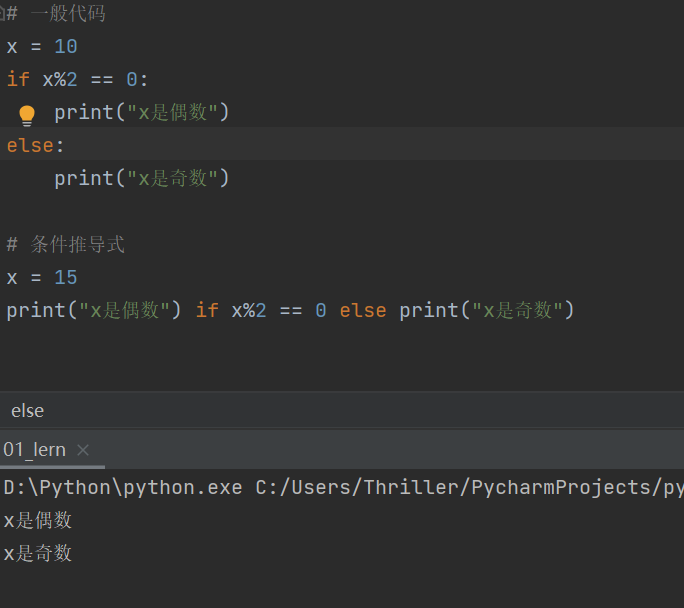The width and height of the screenshot is (684, 608).
Task: Click the line 'if x%2 == 0:'
Action: point(77,80)
